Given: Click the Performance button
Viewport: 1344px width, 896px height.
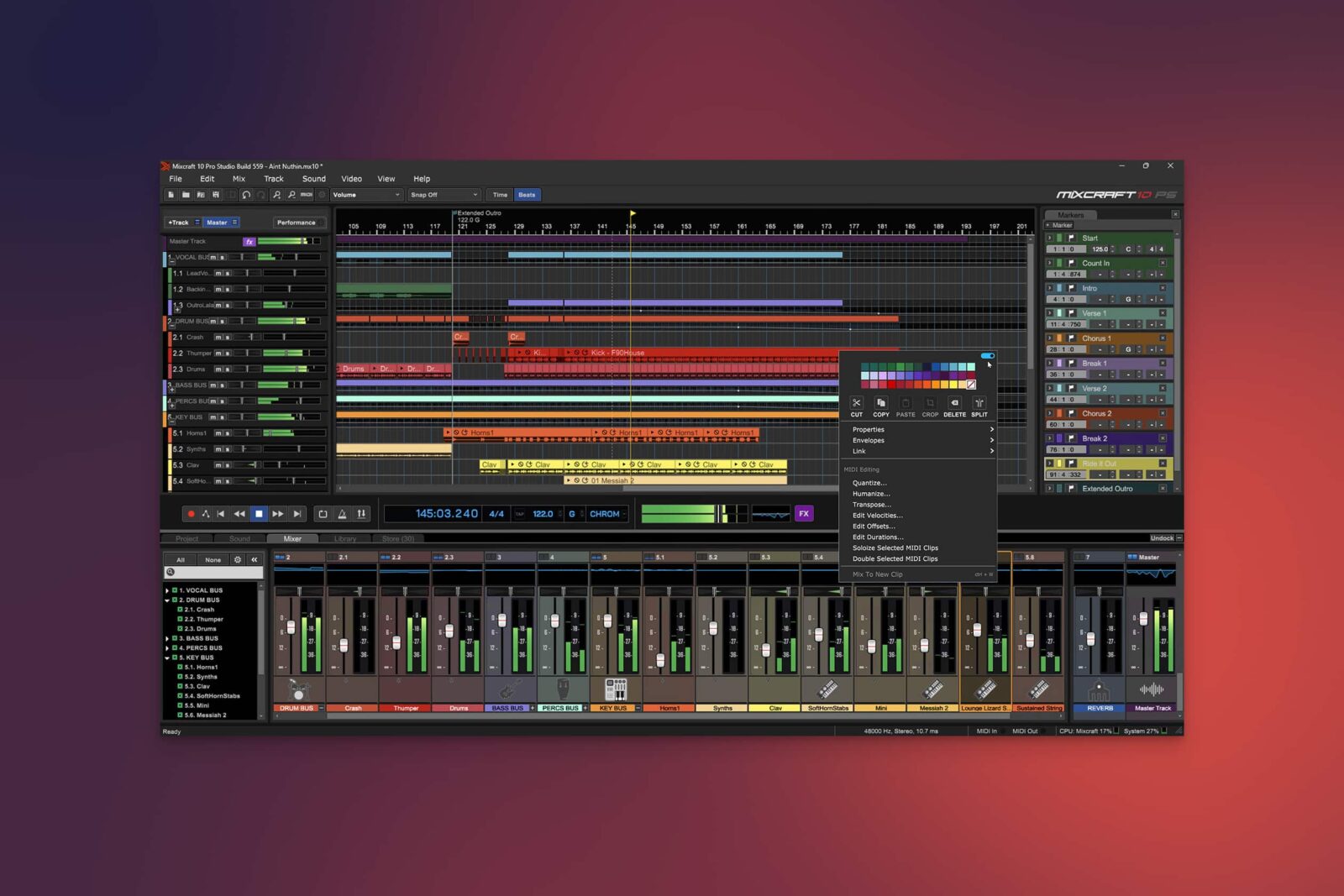Looking at the screenshot, I should [297, 223].
